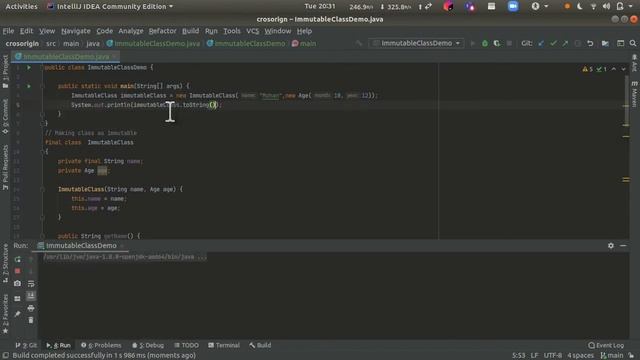
Task: Open IntelliJ IDEA app menu in top bar
Action: 110,7
